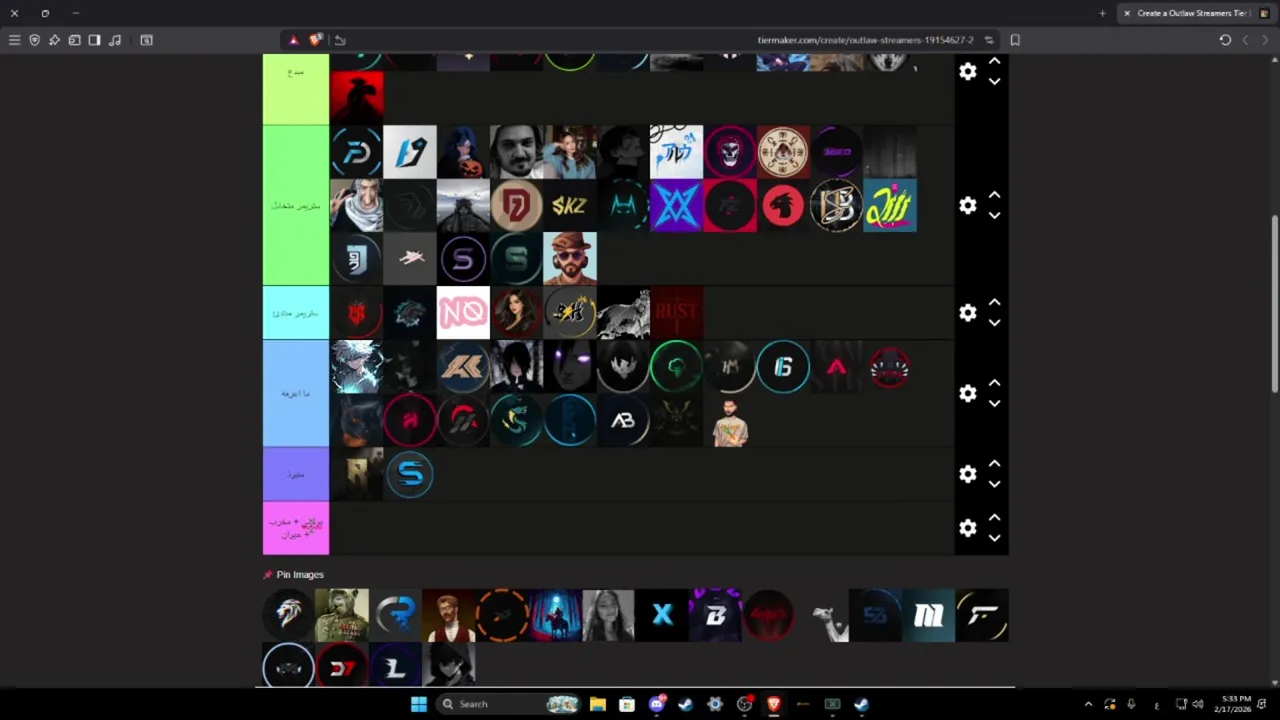Click the Brave Shields lion icon
Viewport: 1280px width, 720px height.
[316, 40]
